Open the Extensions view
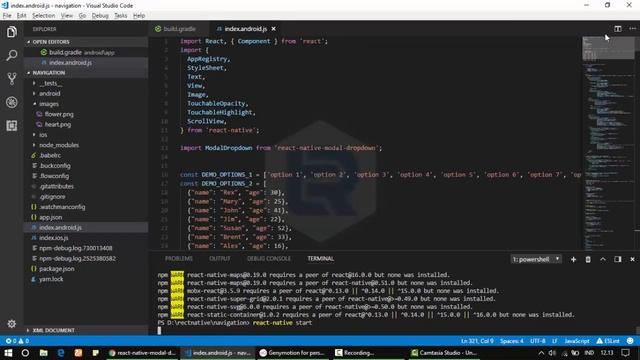The image size is (640, 360). (11, 126)
